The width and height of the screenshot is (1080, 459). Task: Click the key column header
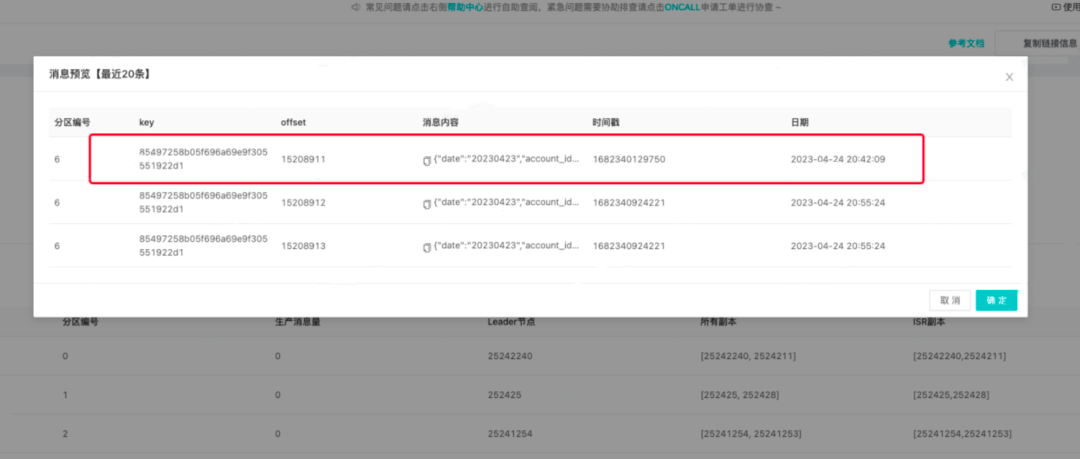[146, 122]
